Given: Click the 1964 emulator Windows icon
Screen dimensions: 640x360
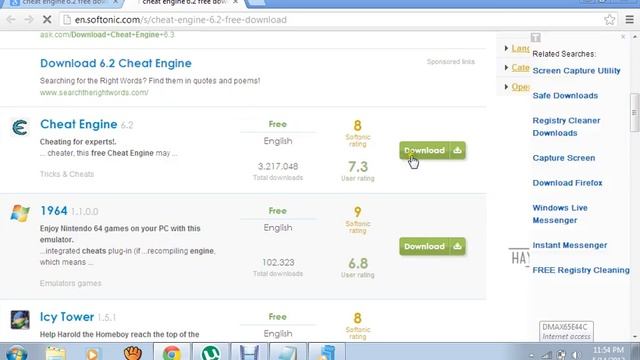Looking at the screenshot, I should [20, 213].
